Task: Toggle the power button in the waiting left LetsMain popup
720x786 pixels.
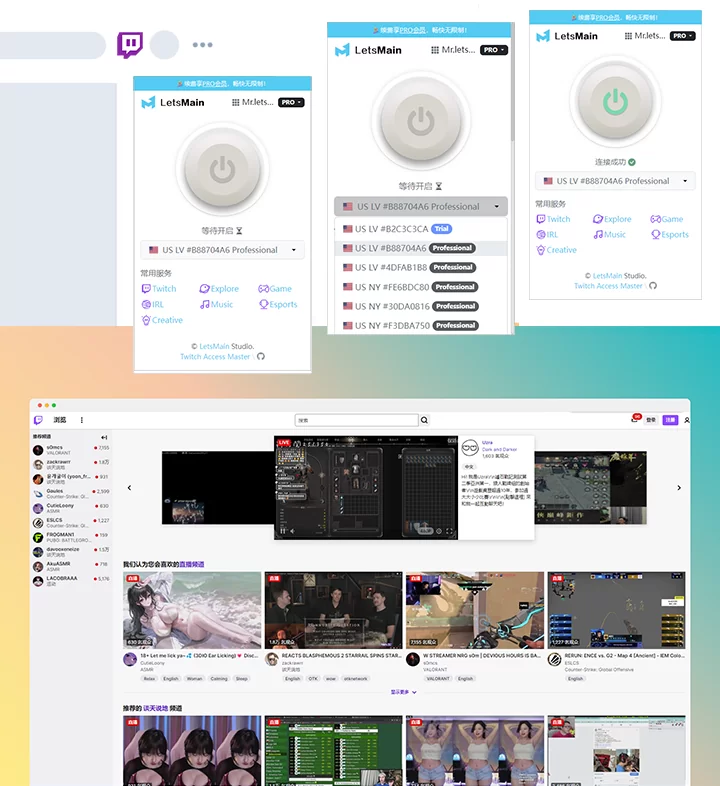Action: (x=223, y=169)
